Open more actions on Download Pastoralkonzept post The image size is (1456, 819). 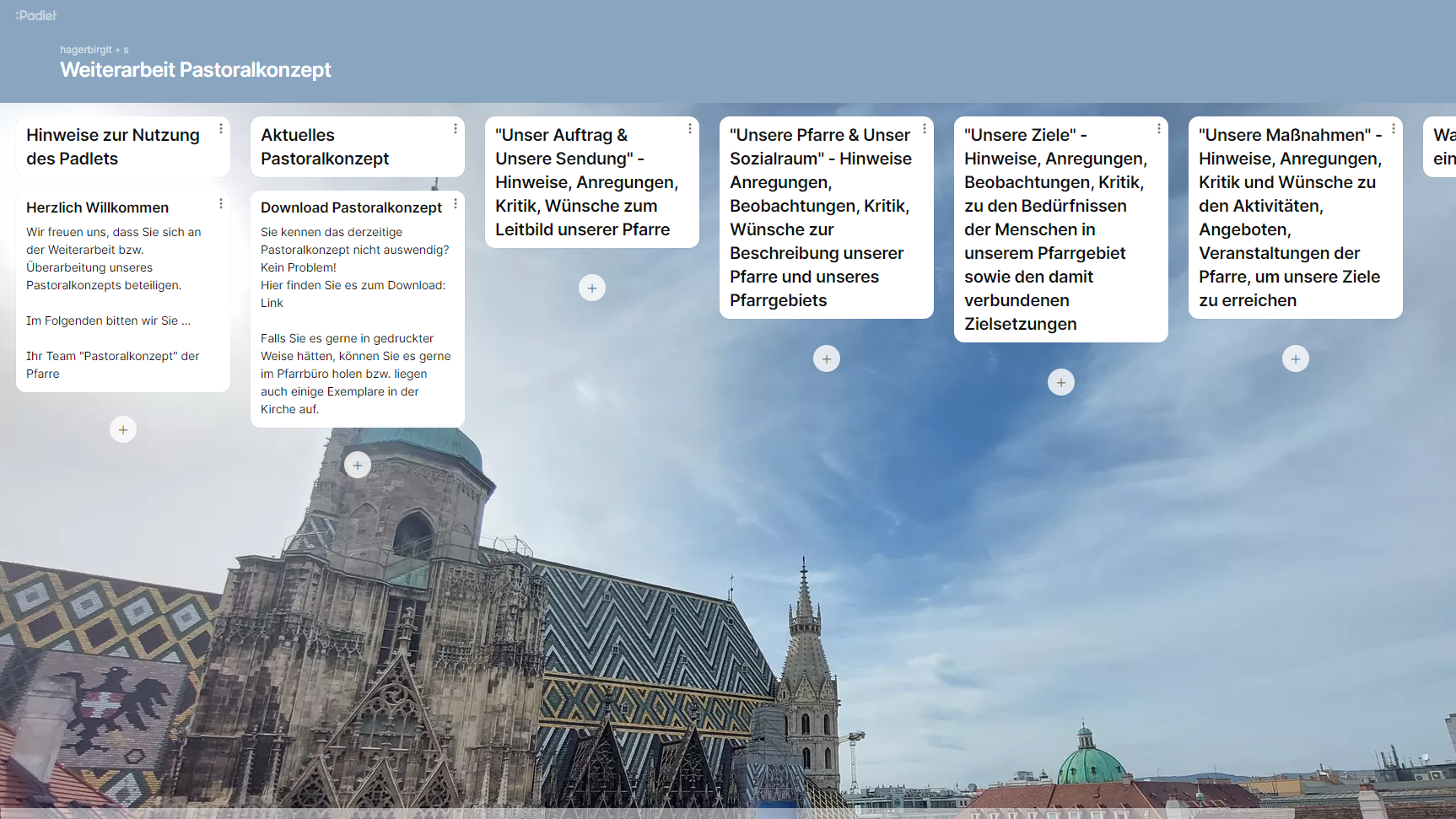456,203
